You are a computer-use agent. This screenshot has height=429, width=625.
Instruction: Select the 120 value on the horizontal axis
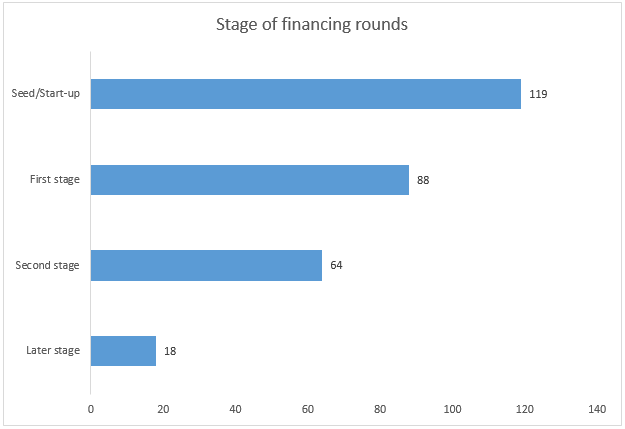tap(525, 409)
